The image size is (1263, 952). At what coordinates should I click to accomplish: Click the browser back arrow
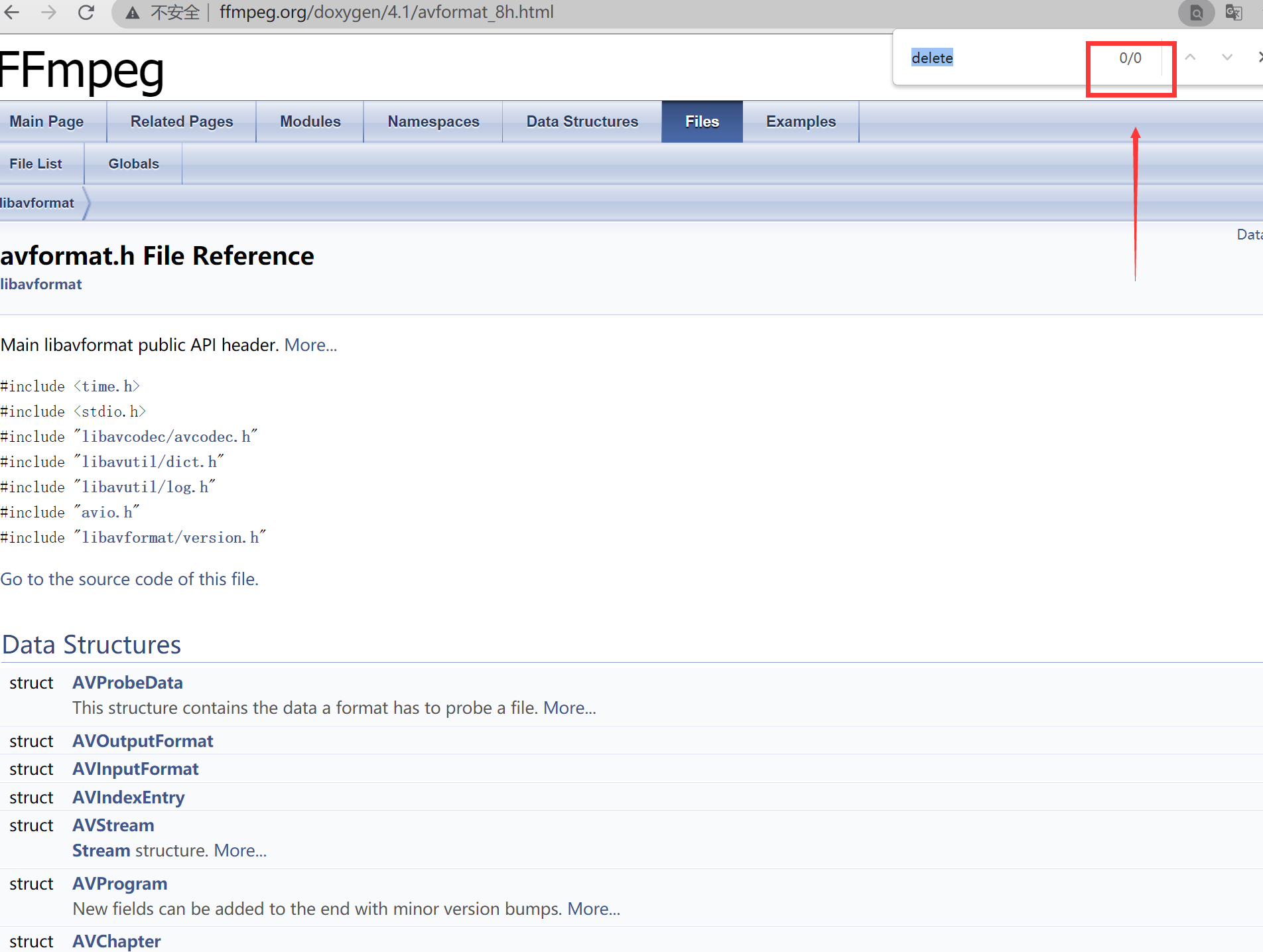tap(12, 12)
